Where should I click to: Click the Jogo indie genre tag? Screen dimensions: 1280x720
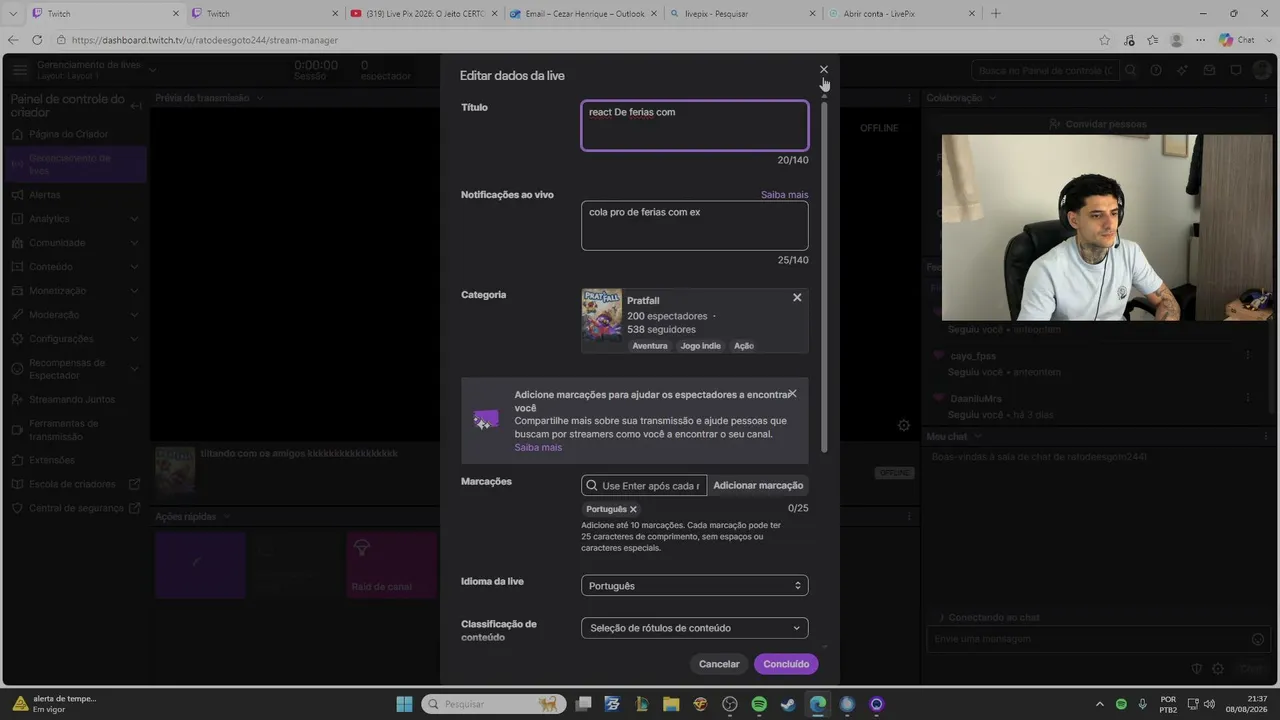pos(700,346)
